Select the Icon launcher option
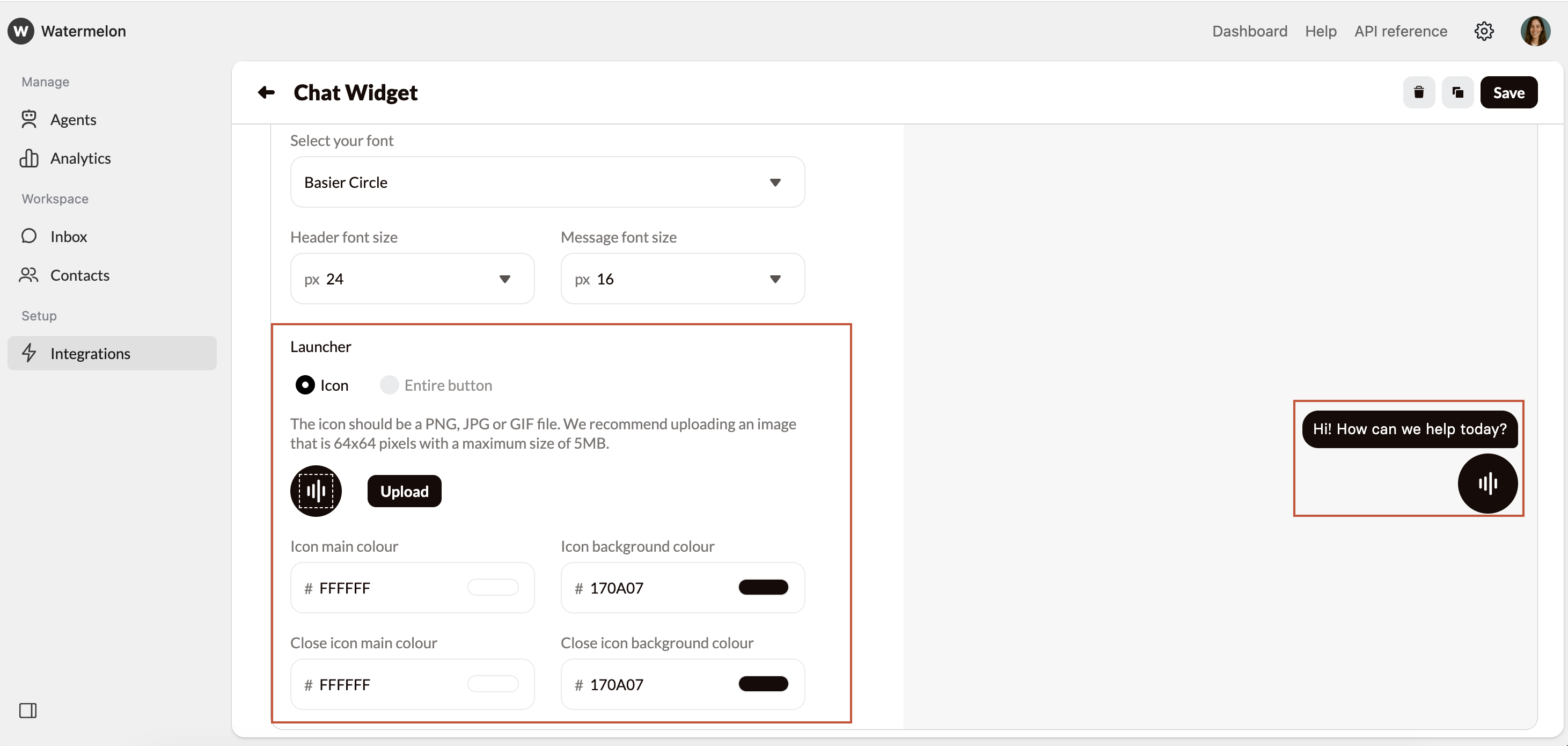 click(305, 384)
